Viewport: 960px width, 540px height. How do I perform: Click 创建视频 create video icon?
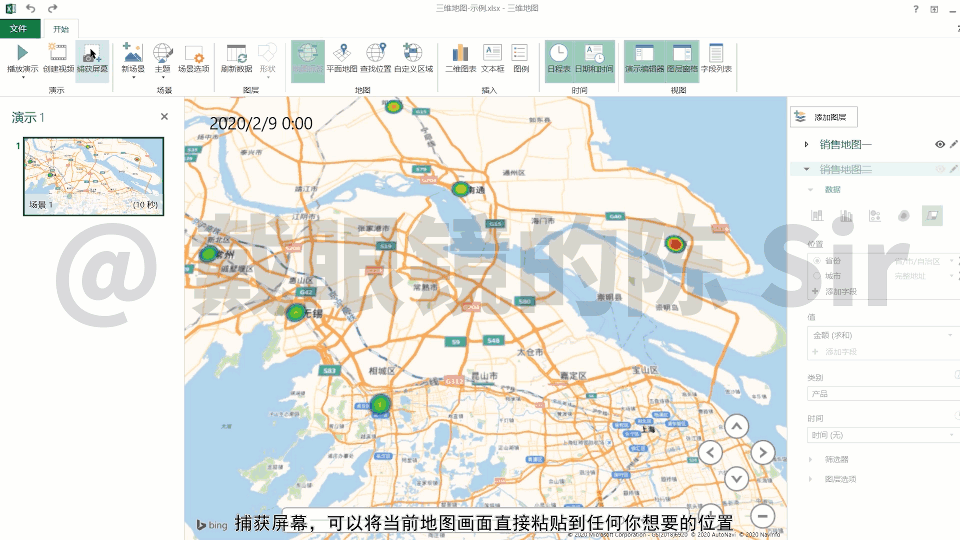coord(58,53)
